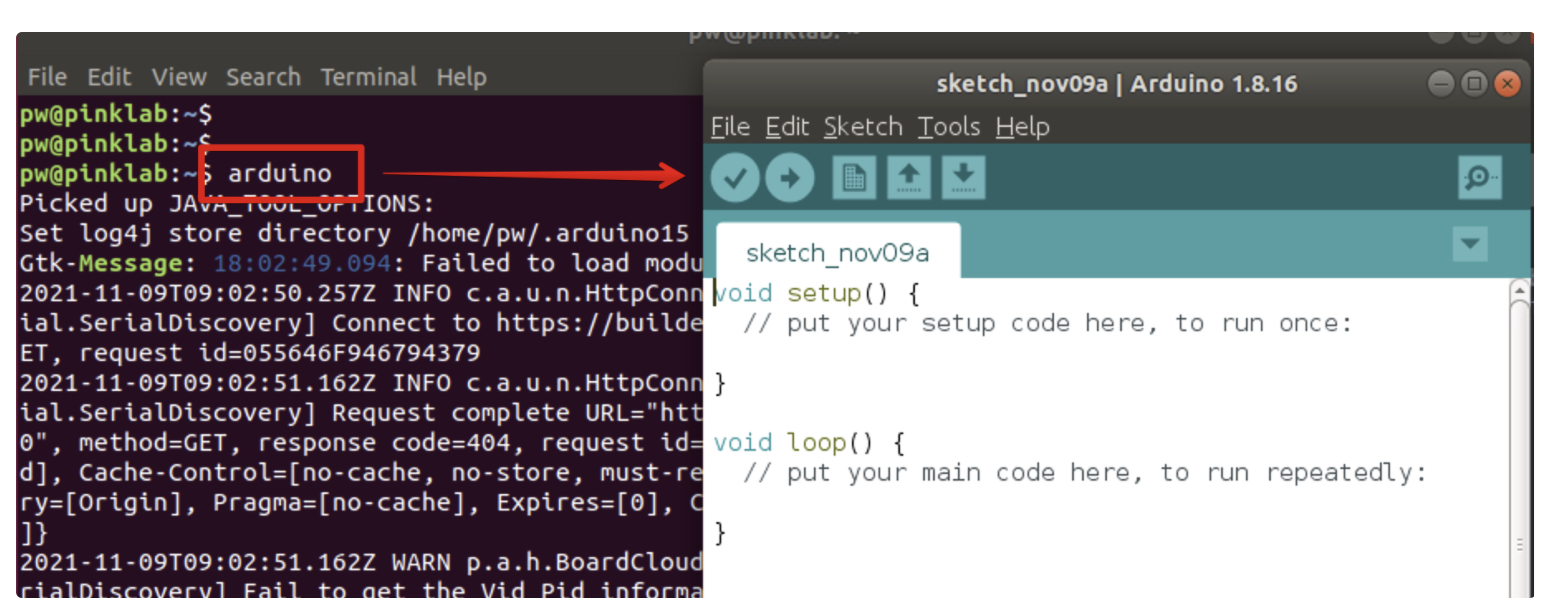Click the Arduino title 'sketch_nov09a | Arduino 1.8.16'

click(x=1117, y=84)
